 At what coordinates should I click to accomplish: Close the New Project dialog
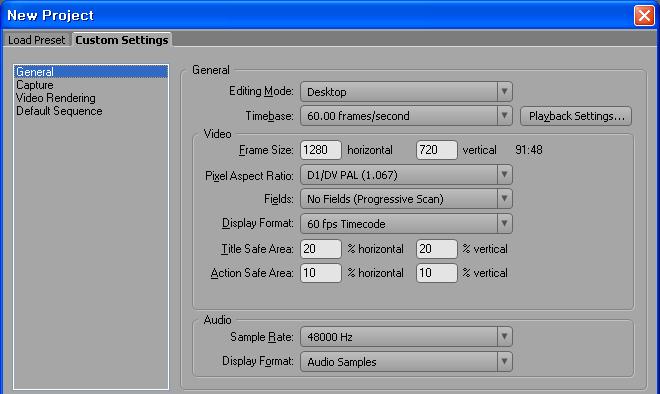coord(644,16)
